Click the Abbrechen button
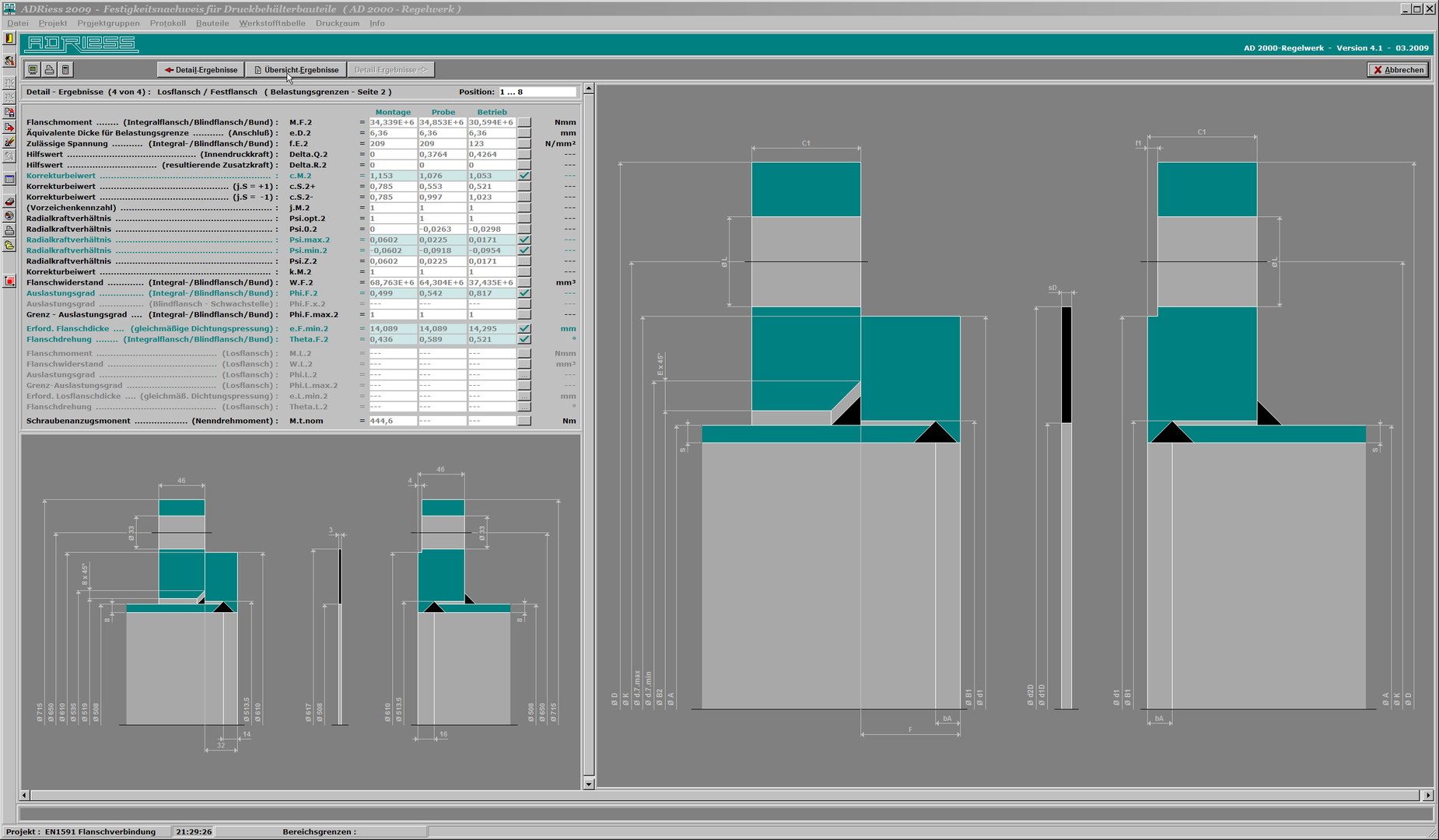This screenshot has width=1439, height=840. [1398, 70]
